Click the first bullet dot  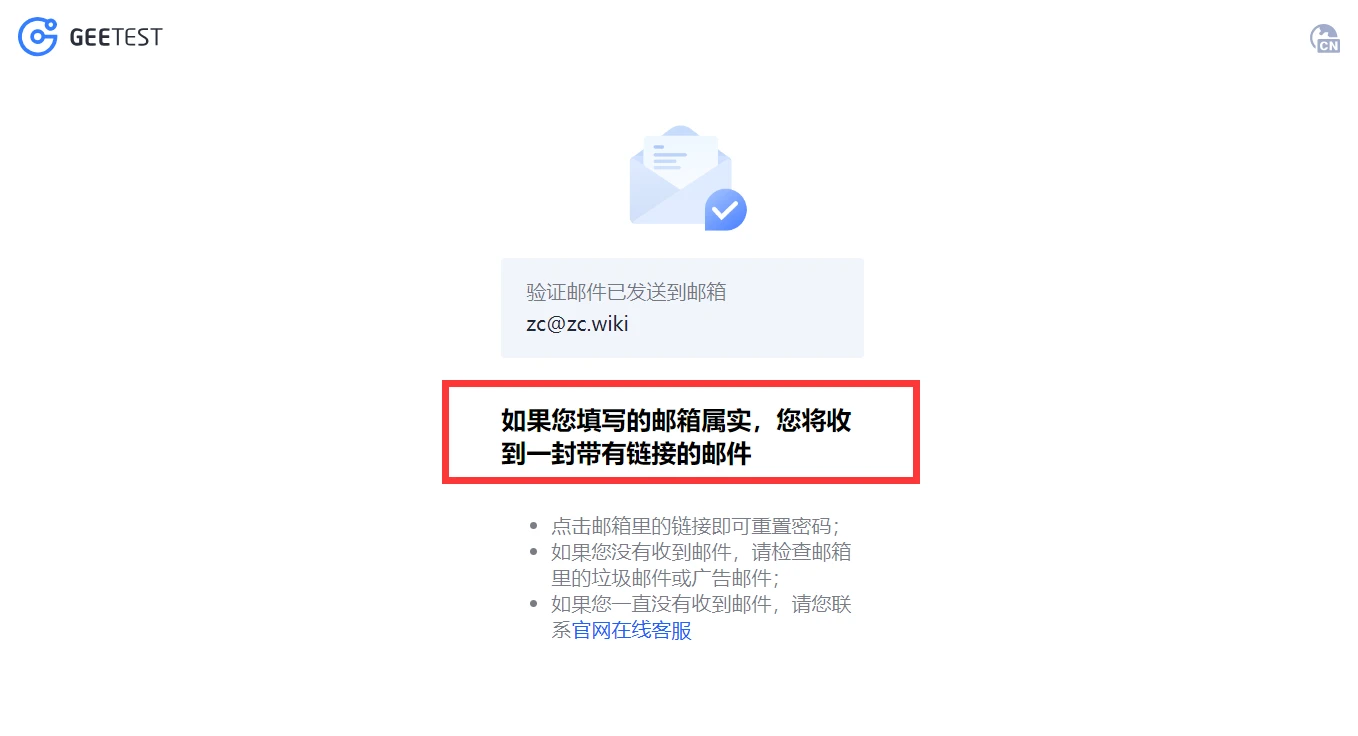[533, 527]
